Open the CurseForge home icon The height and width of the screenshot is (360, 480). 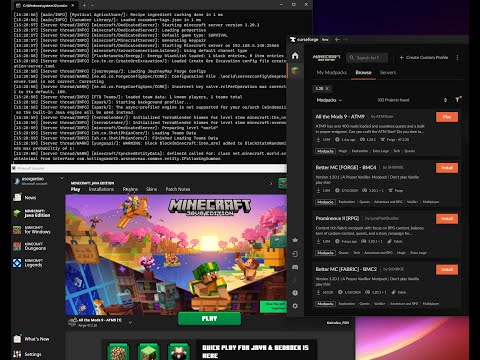295,56
